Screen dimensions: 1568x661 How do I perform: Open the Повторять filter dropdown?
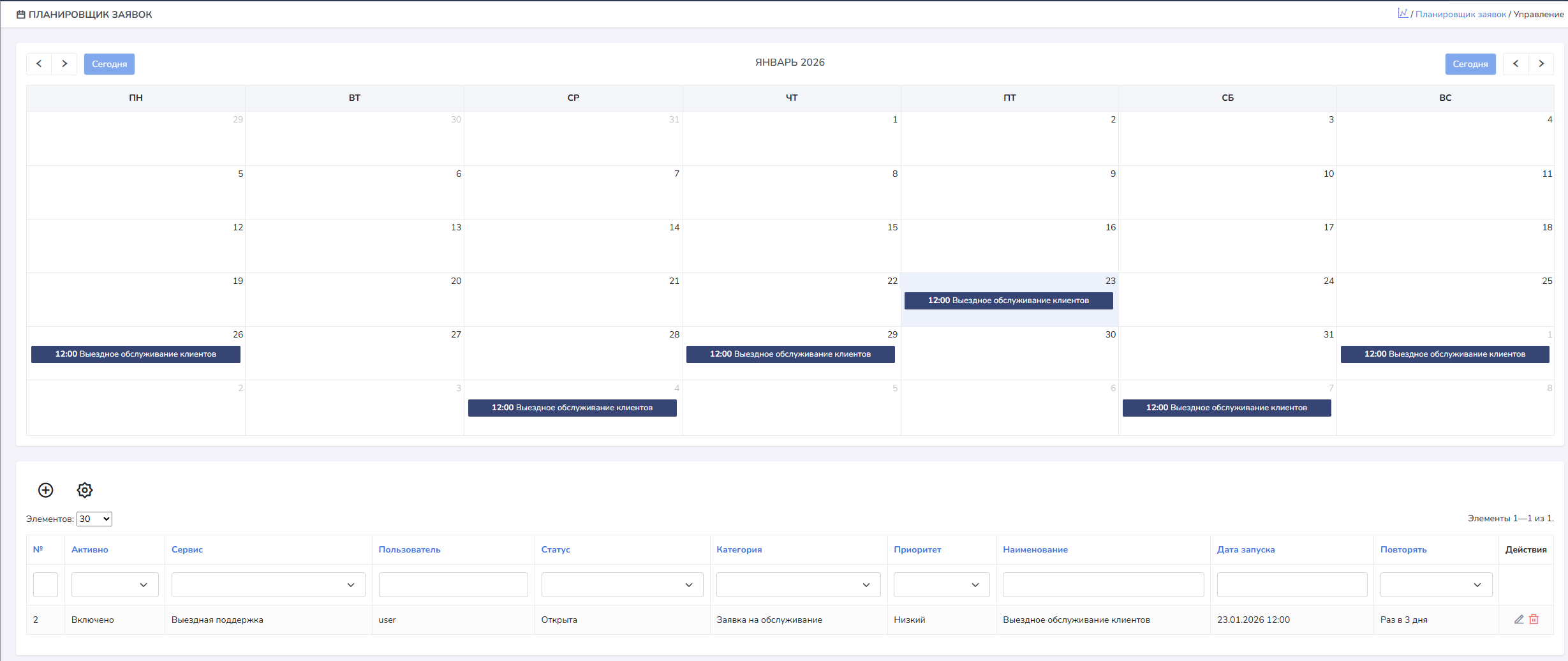[1435, 585]
